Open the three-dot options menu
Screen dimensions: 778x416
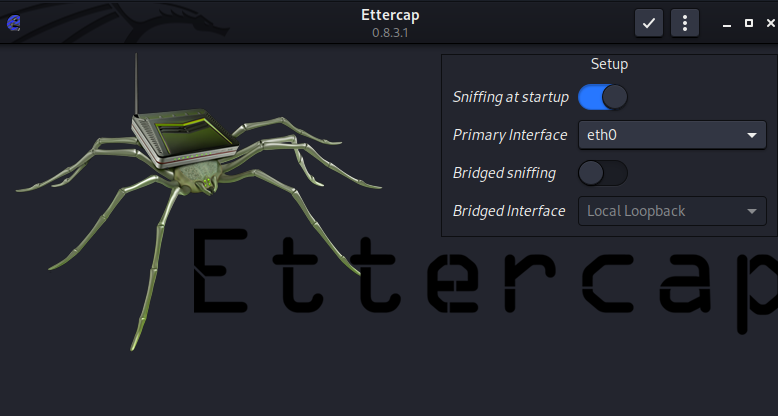point(685,23)
